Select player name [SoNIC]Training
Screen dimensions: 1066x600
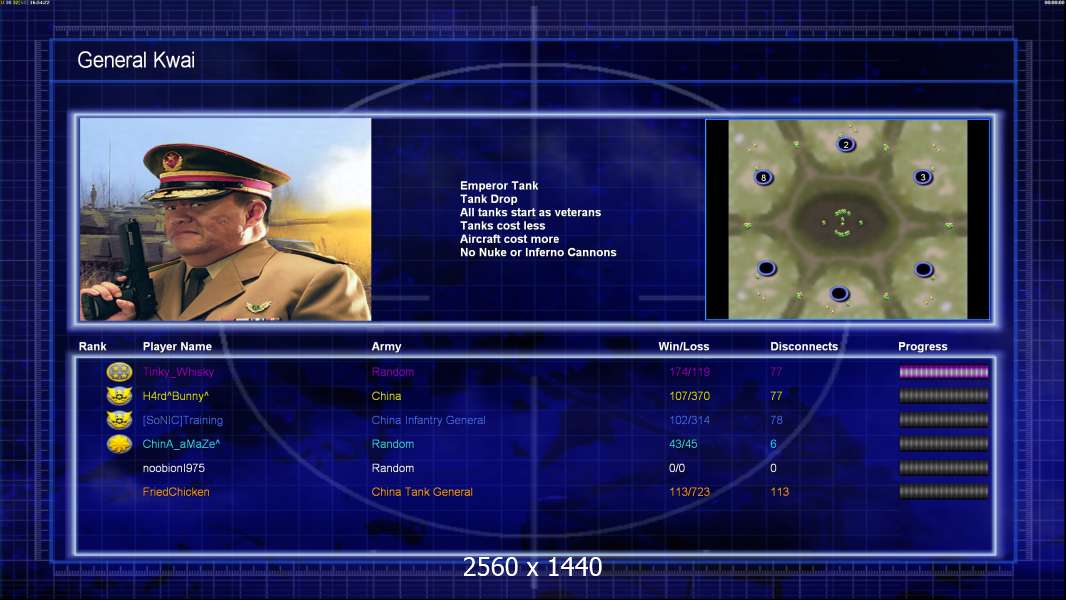pos(182,420)
